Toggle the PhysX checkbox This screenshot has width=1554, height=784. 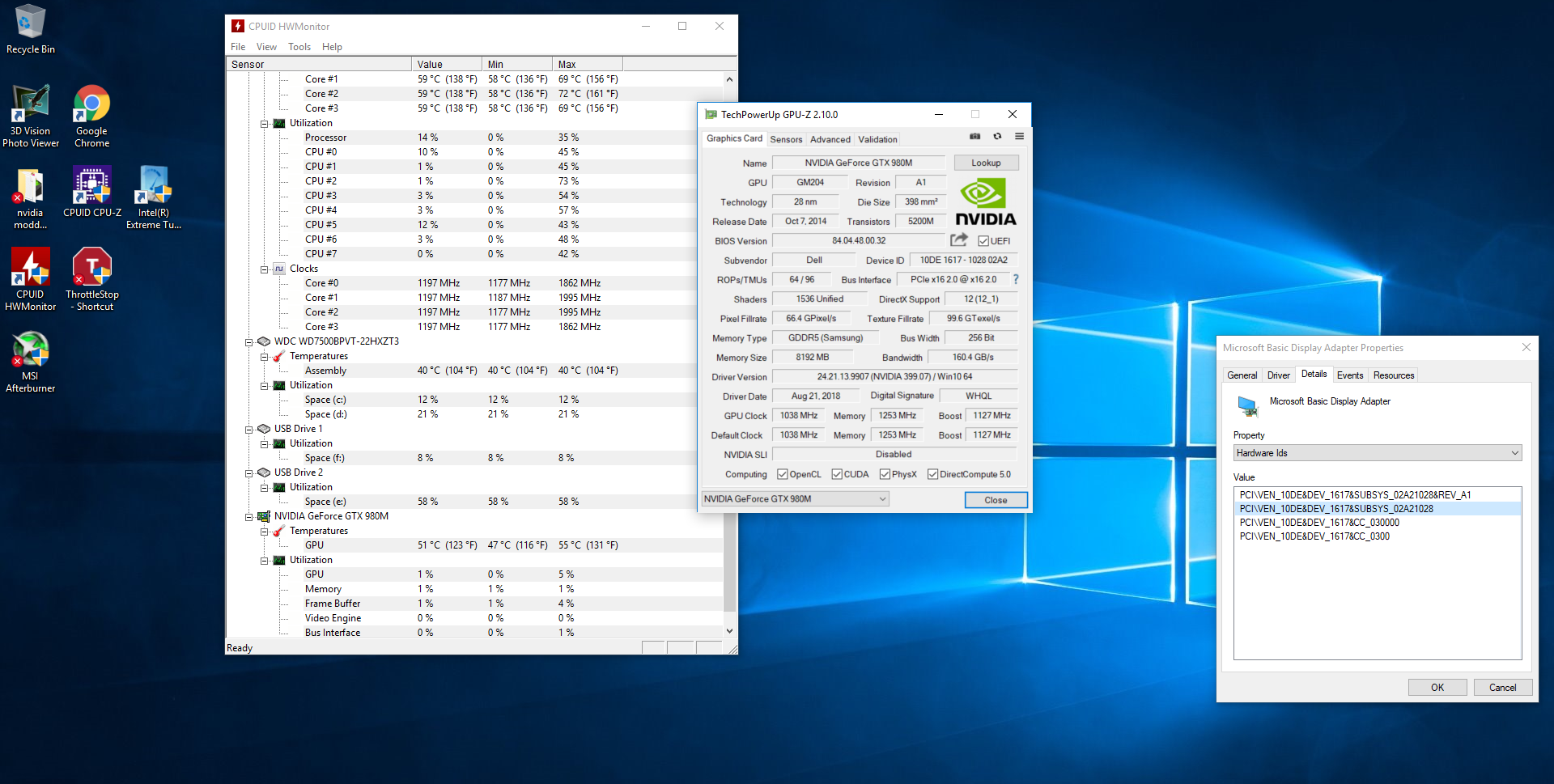pos(885,474)
